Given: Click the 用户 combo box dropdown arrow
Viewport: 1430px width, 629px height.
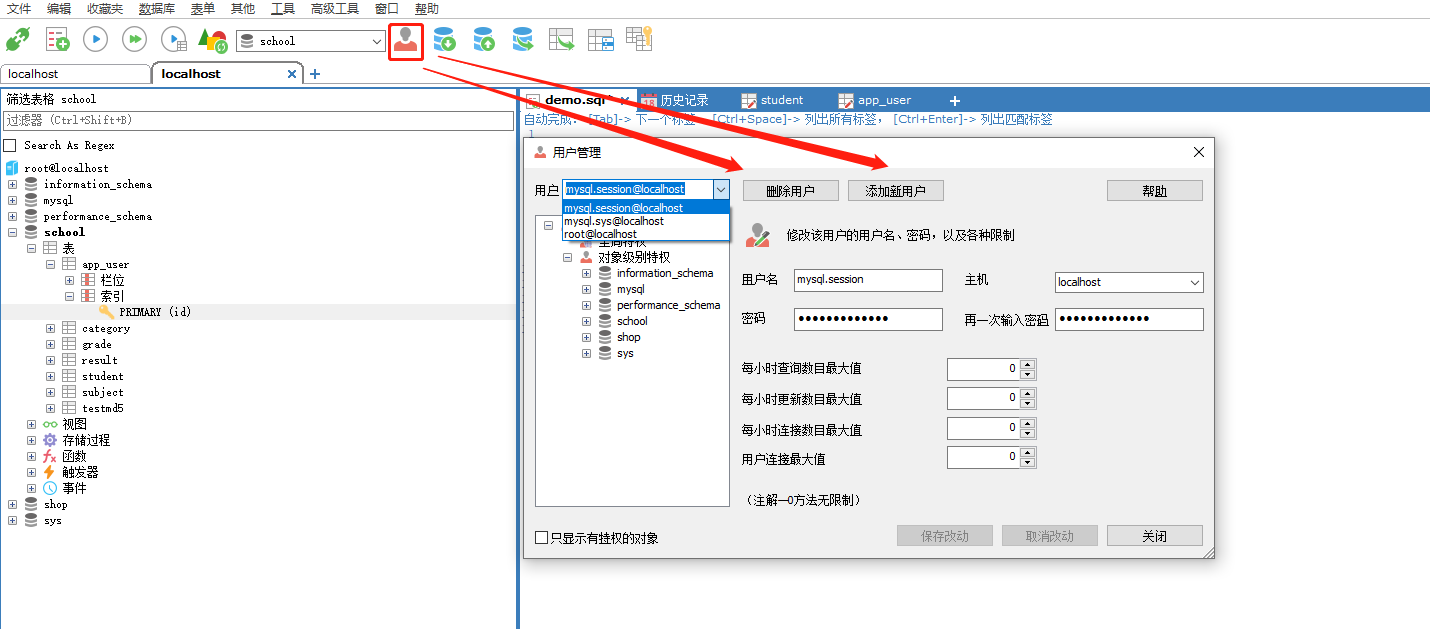Looking at the screenshot, I should click(721, 189).
